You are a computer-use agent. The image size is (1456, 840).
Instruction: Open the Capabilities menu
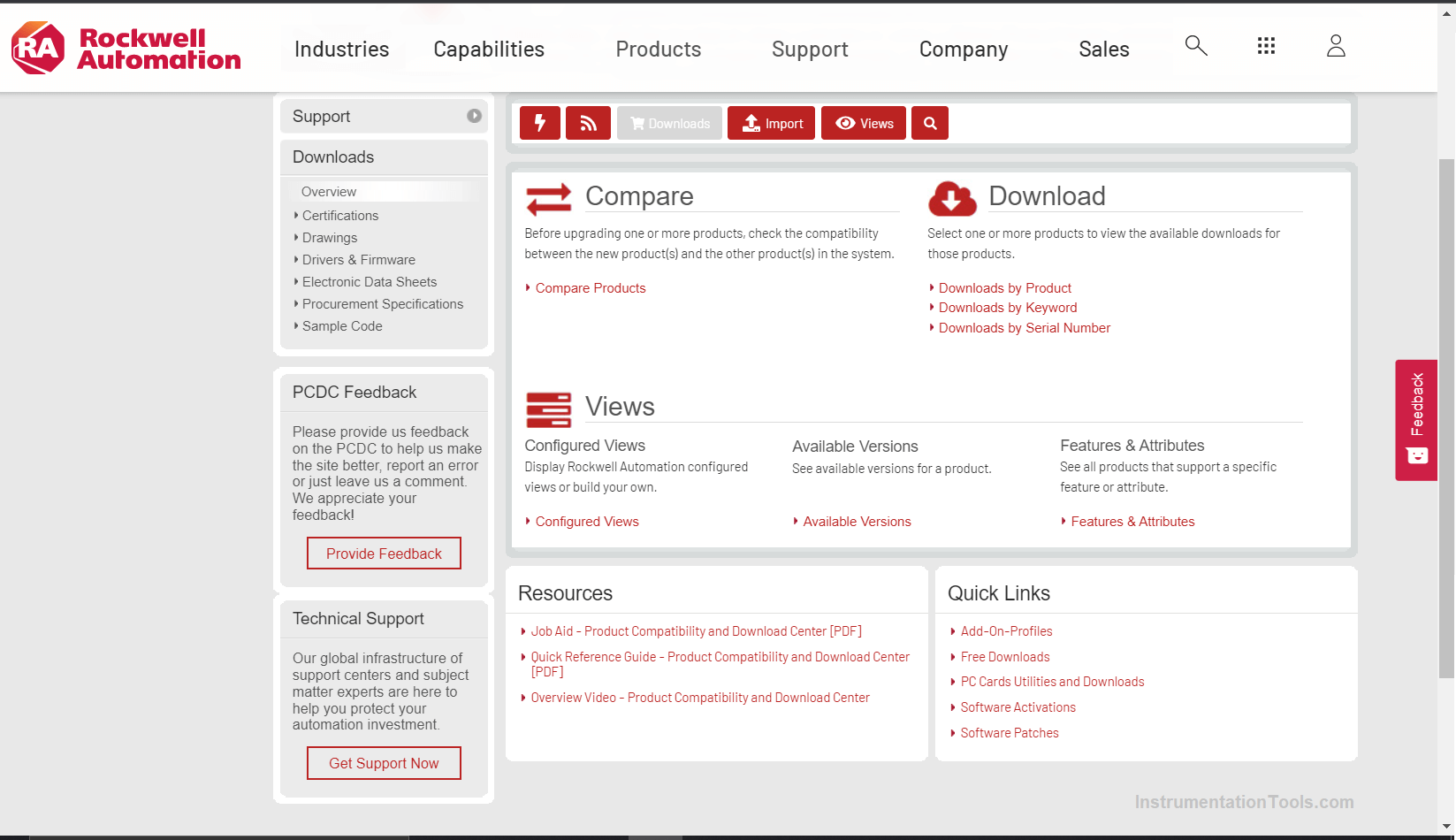[x=489, y=50]
